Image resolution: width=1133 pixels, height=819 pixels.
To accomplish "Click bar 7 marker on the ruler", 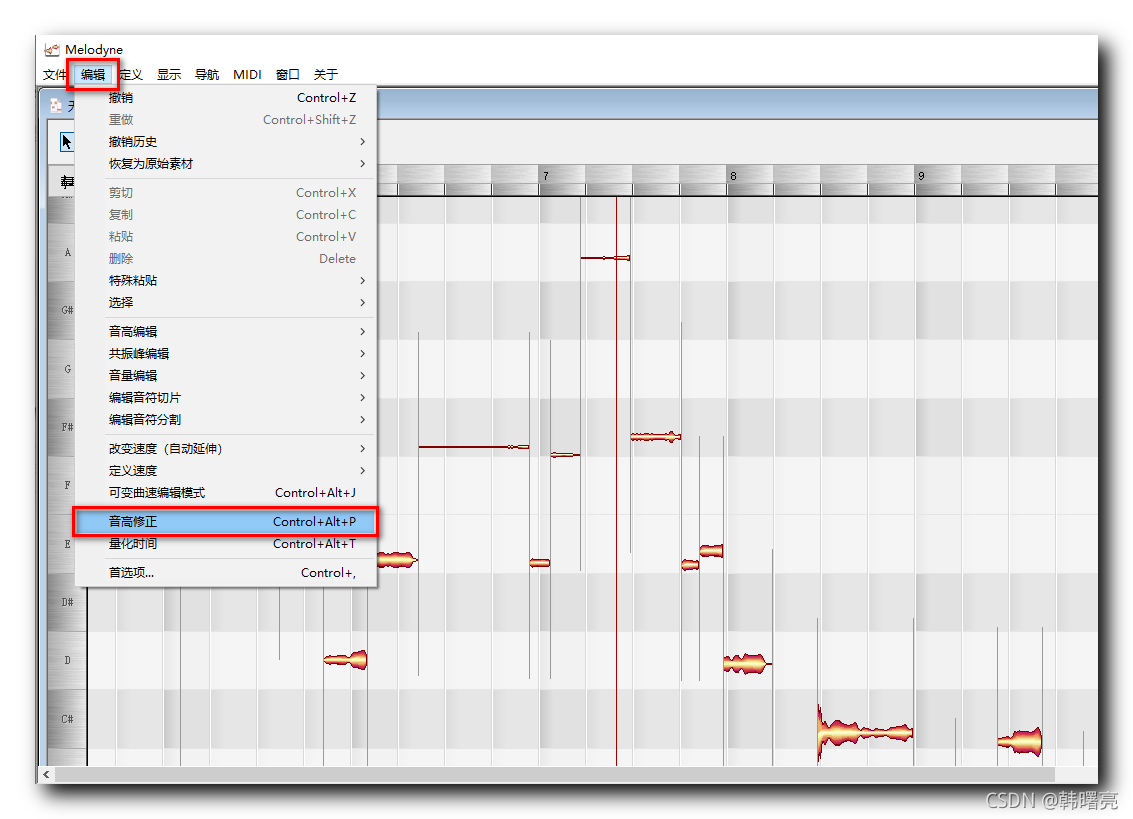I will click(546, 176).
